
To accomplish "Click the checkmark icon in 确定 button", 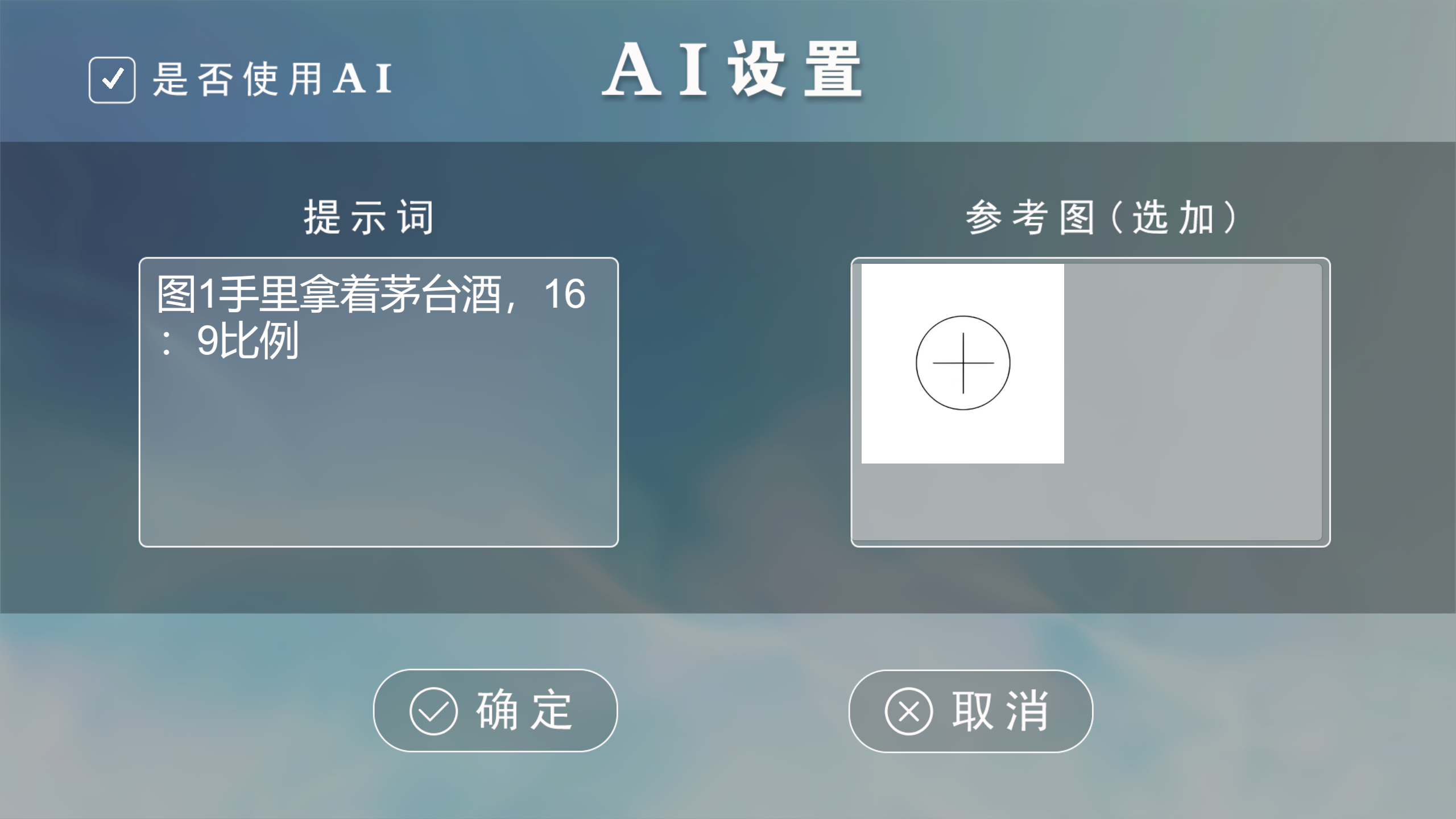I will pos(433,711).
